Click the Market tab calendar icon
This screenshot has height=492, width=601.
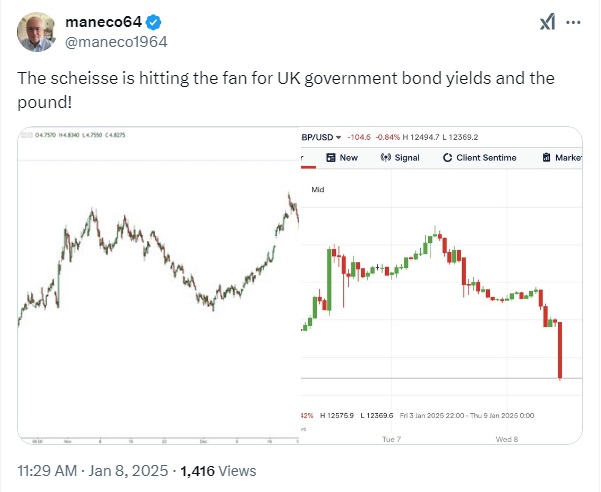pyautogui.click(x=547, y=157)
